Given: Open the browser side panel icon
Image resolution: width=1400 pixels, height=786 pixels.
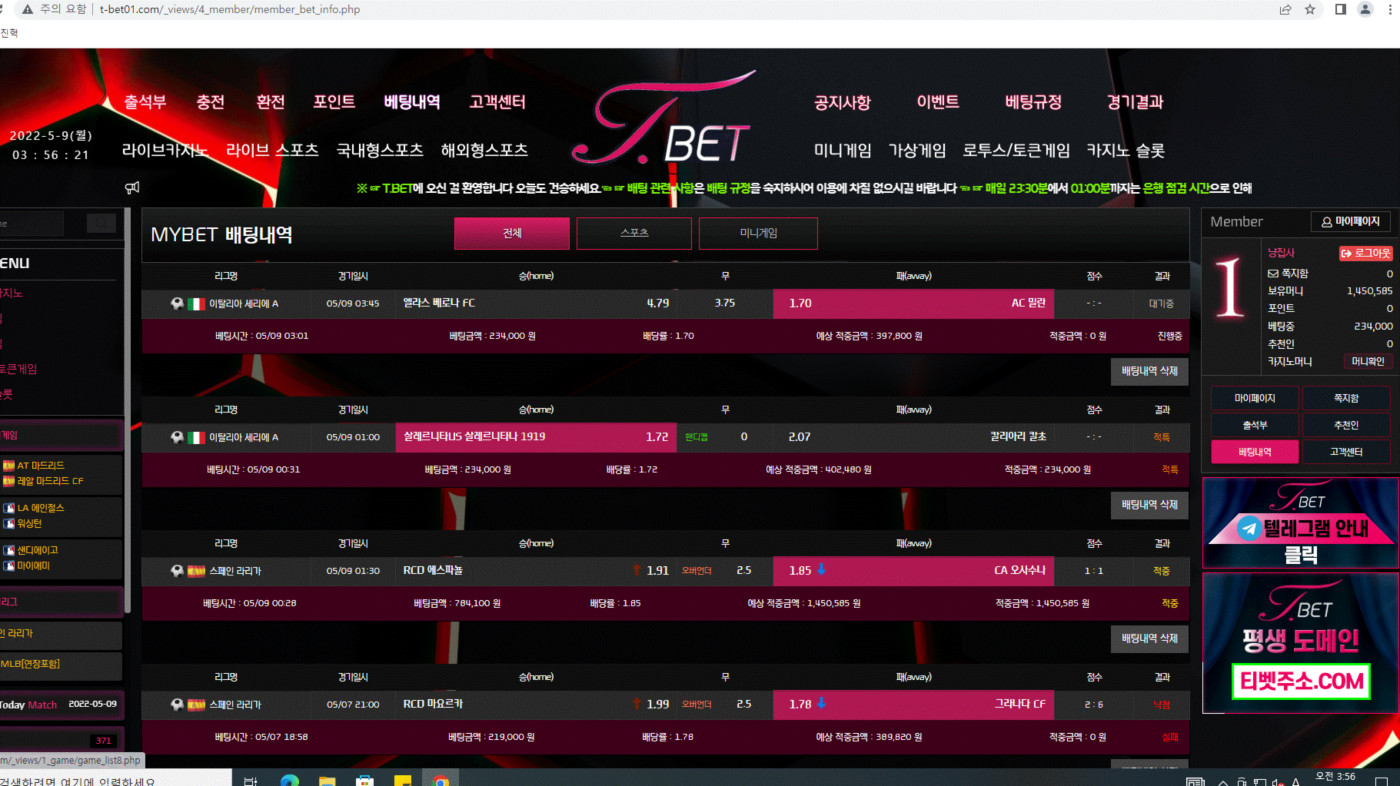Looking at the screenshot, I should point(1341,10).
